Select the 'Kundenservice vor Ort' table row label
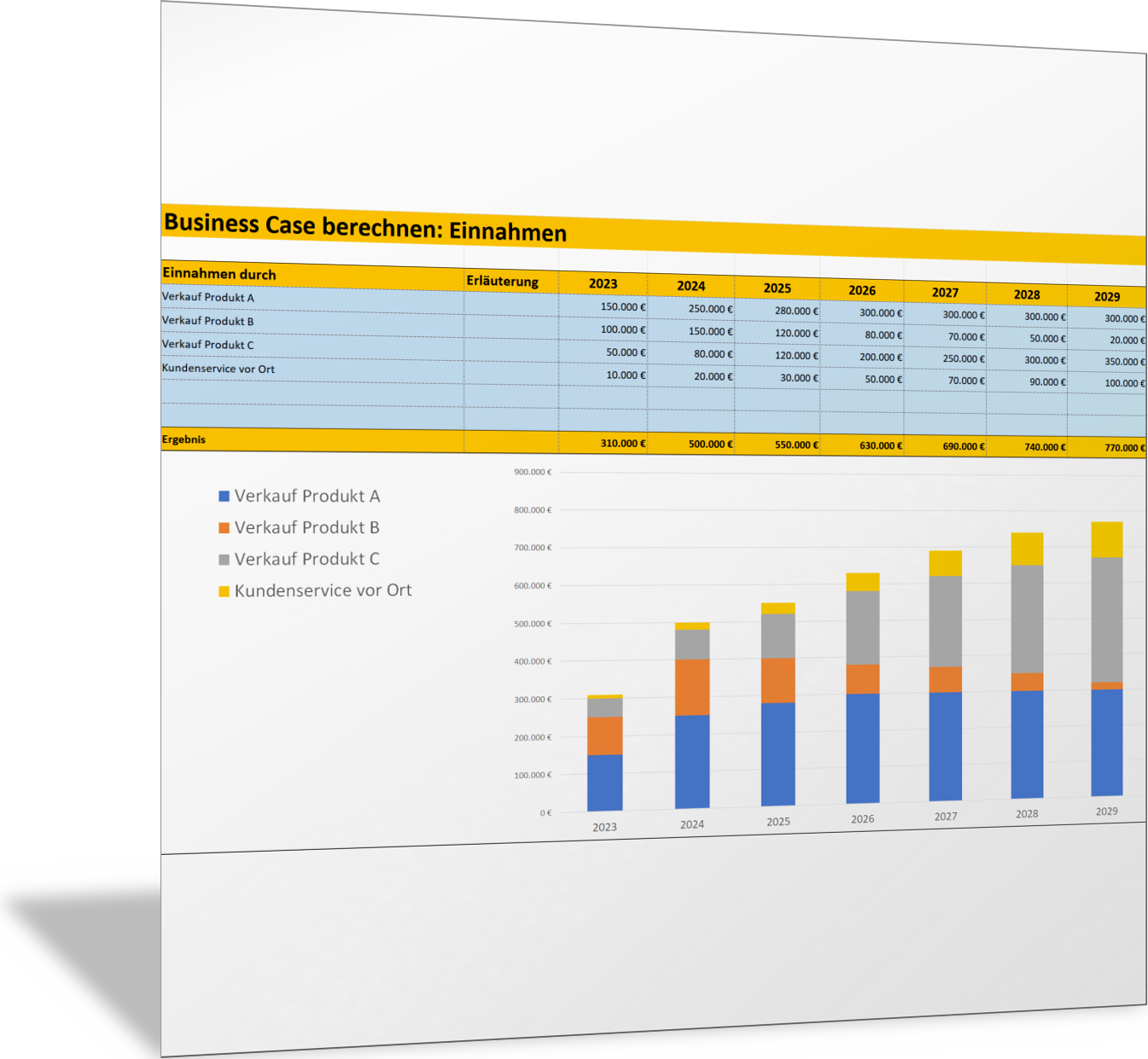This screenshot has width=1148, height=1059. click(219, 369)
